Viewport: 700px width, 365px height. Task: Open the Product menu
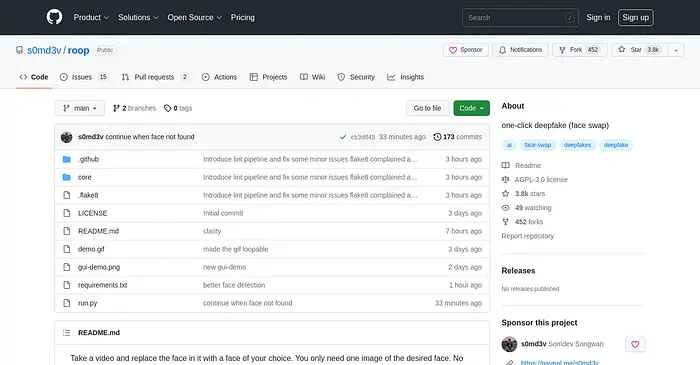91,17
